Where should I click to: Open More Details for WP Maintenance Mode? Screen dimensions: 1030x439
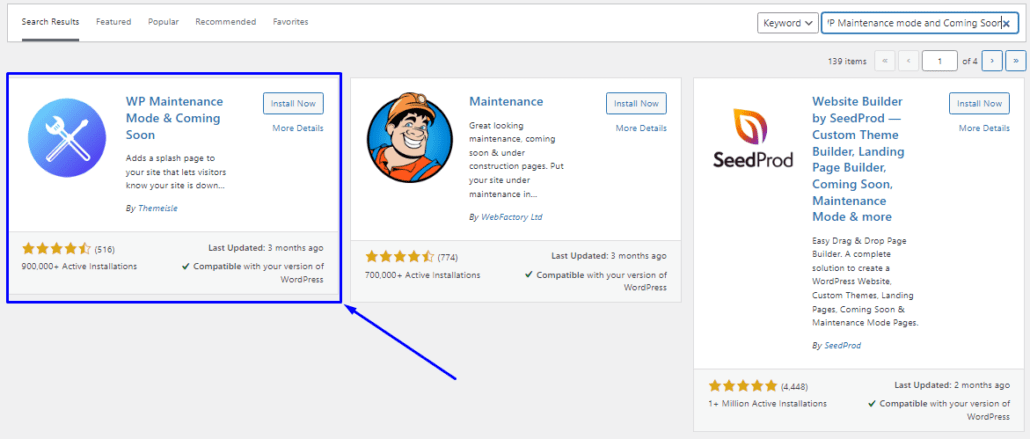point(298,128)
